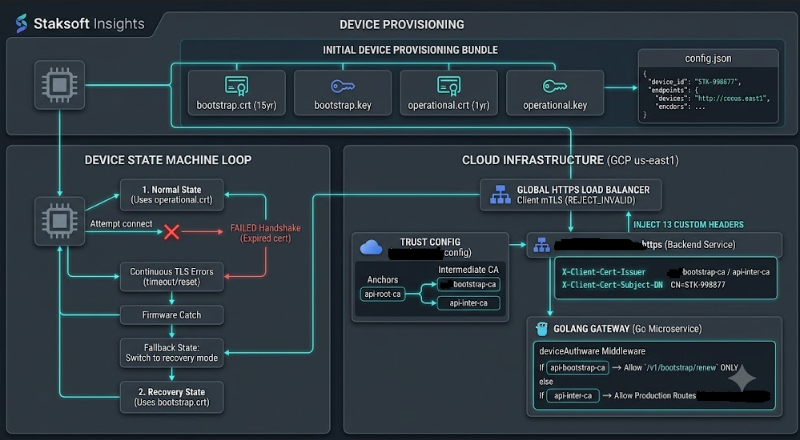Click the state machine loop chip icon
Screen dimensions: 800x440
59,221
